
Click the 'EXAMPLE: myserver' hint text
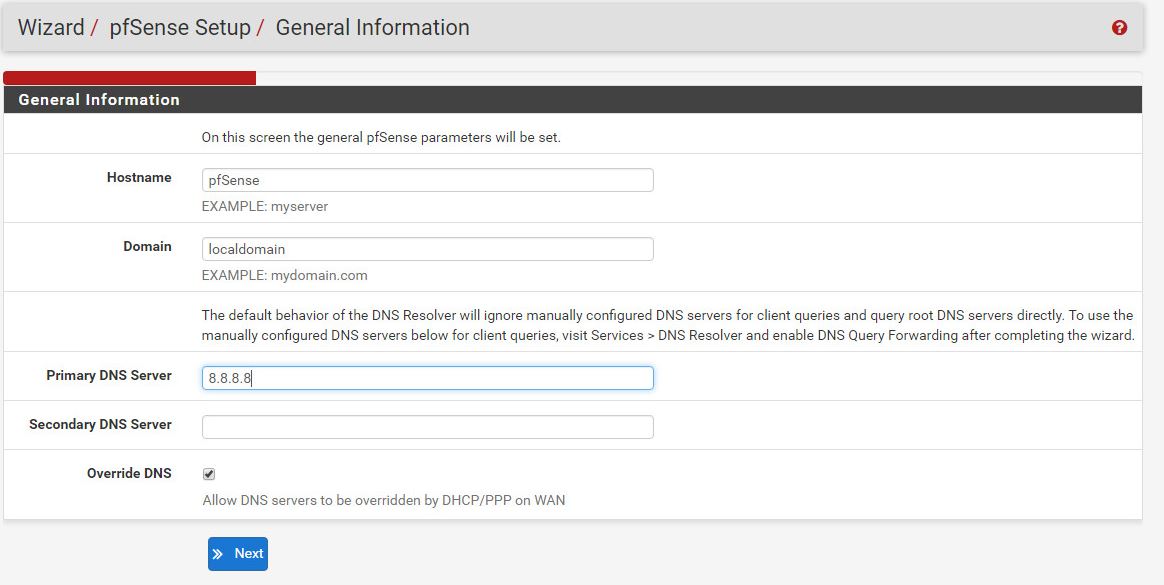265,206
